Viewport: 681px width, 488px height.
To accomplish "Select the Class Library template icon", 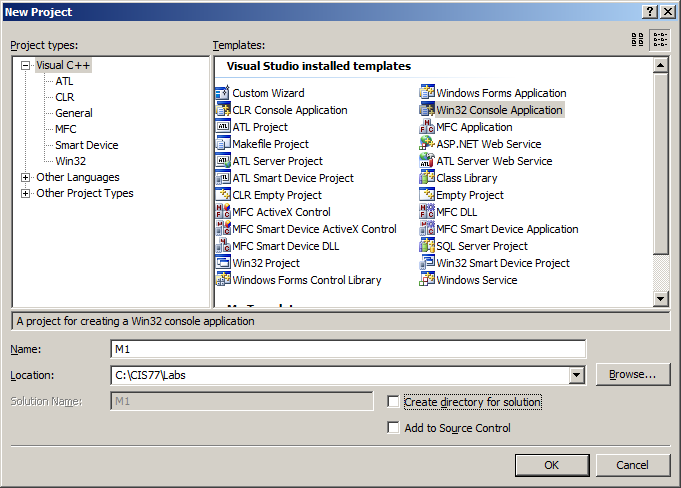I will tap(427, 178).
